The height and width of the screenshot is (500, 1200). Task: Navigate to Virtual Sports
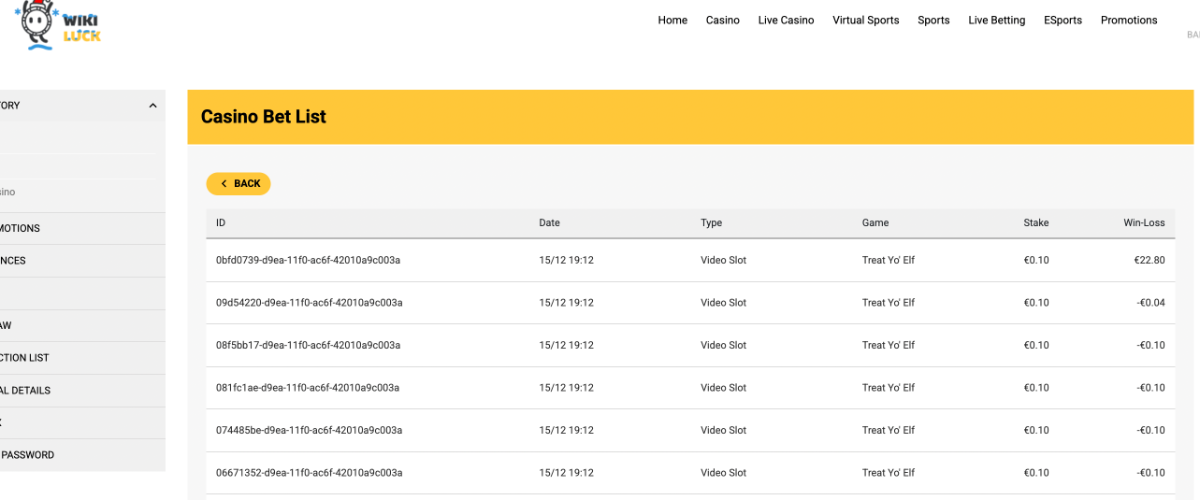[865, 20]
